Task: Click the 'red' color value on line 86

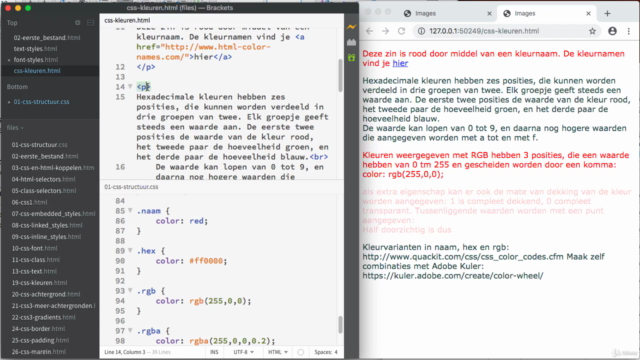Action: [x=196, y=221]
